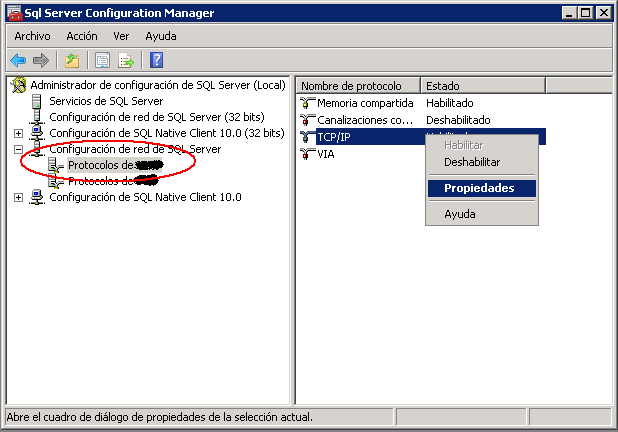This screenshot has width=618, height=432.
Task: Click the blue Help question mark icon
Action: 156,60
